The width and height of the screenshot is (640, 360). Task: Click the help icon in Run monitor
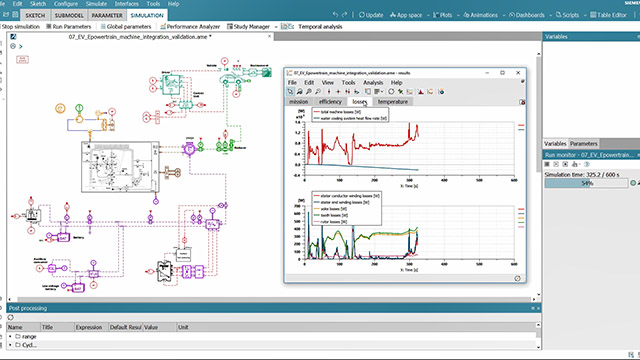tap(587, 164)
